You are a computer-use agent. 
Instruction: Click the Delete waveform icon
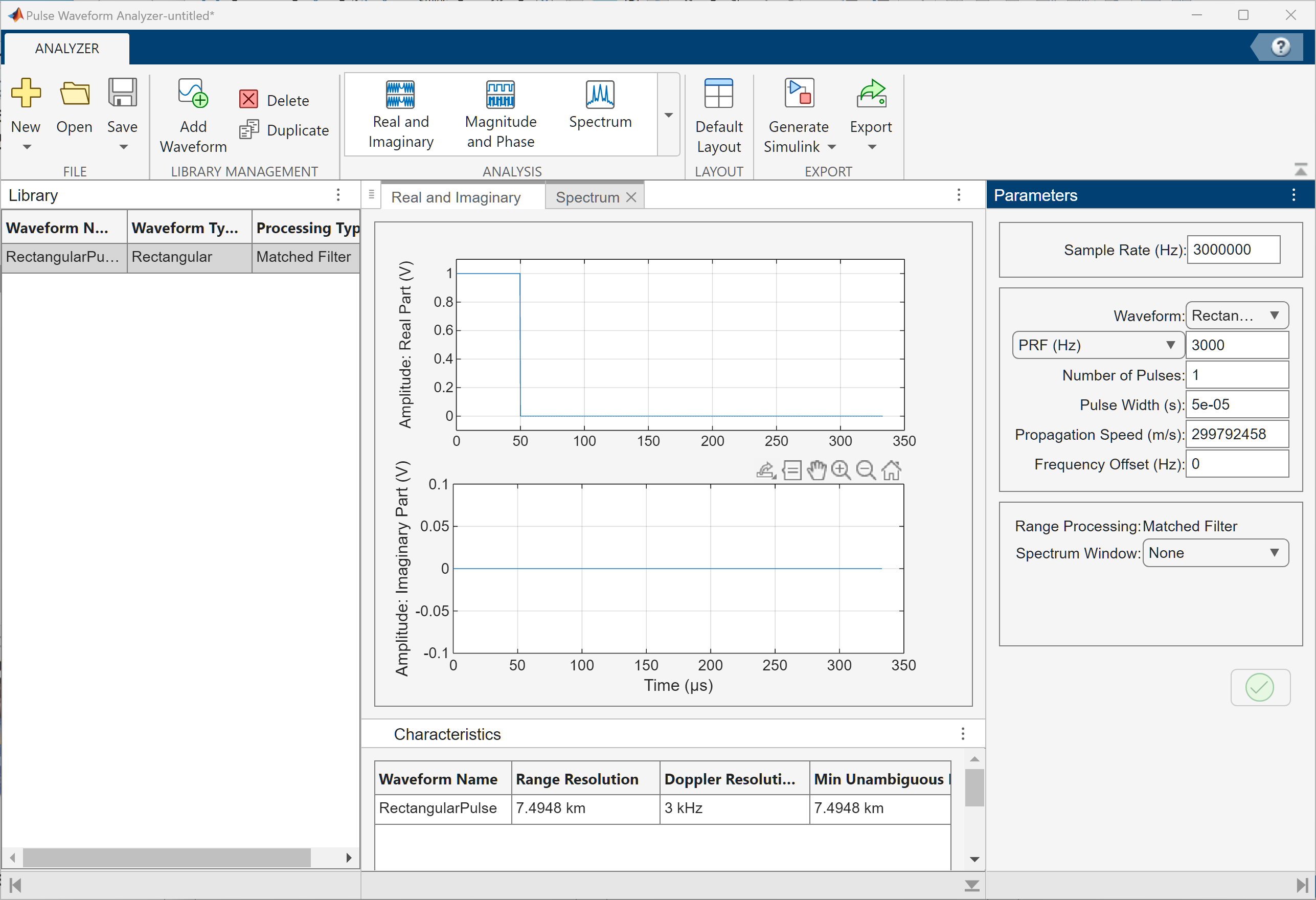(x=248, y=100)
